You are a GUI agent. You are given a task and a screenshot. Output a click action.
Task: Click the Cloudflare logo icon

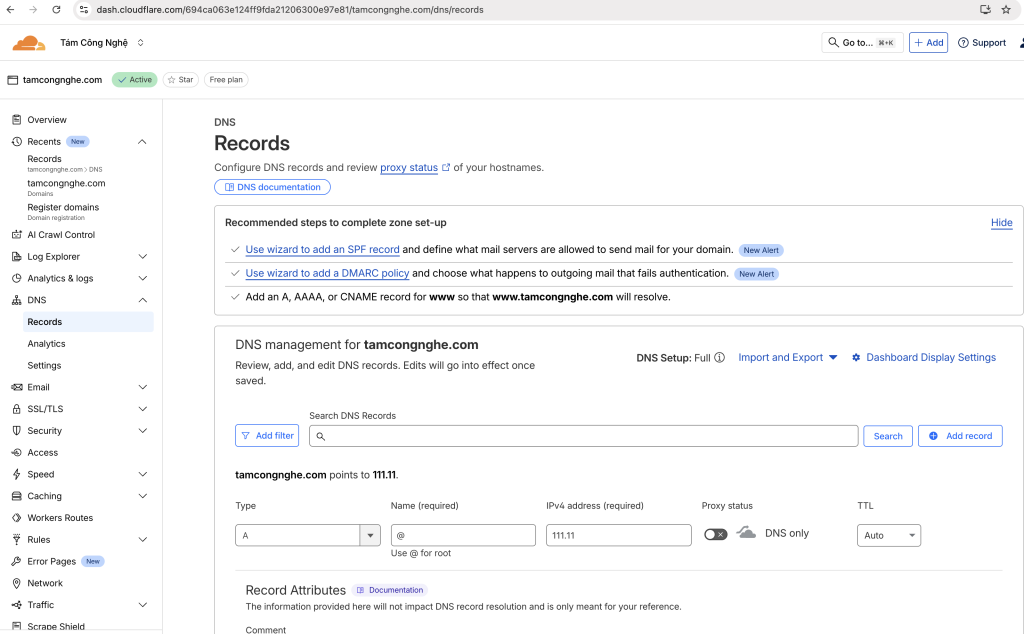(29, 43)
